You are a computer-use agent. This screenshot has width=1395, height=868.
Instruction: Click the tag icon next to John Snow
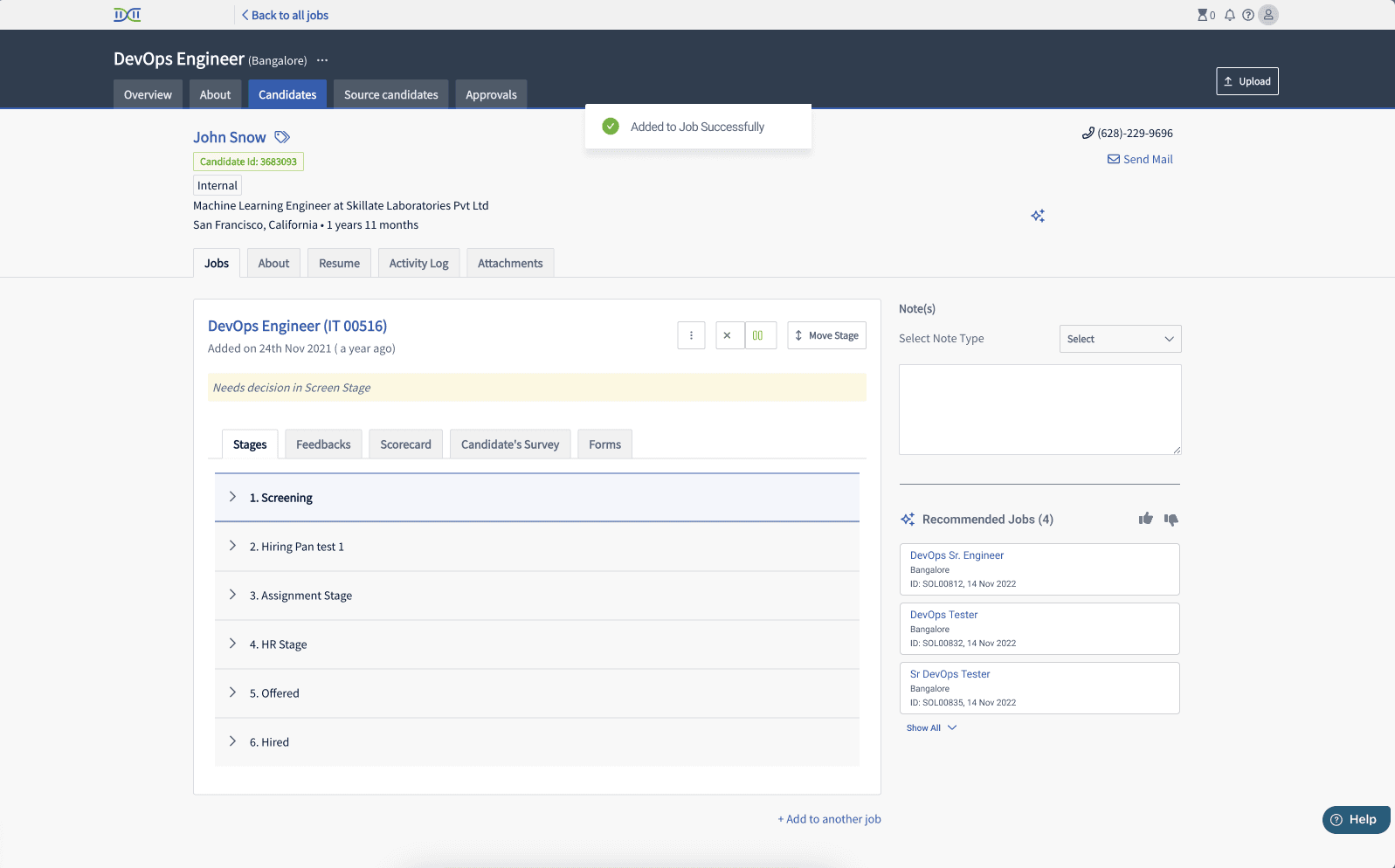pyautogui.click(x=282, y=137)
